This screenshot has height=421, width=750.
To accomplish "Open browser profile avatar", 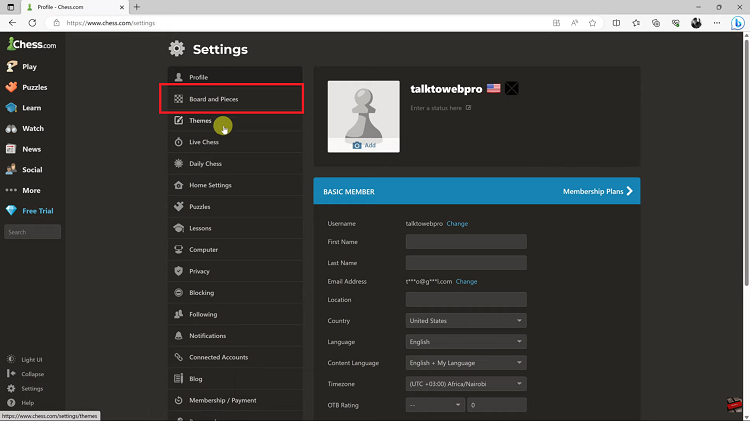I will [x=696, y=22].
